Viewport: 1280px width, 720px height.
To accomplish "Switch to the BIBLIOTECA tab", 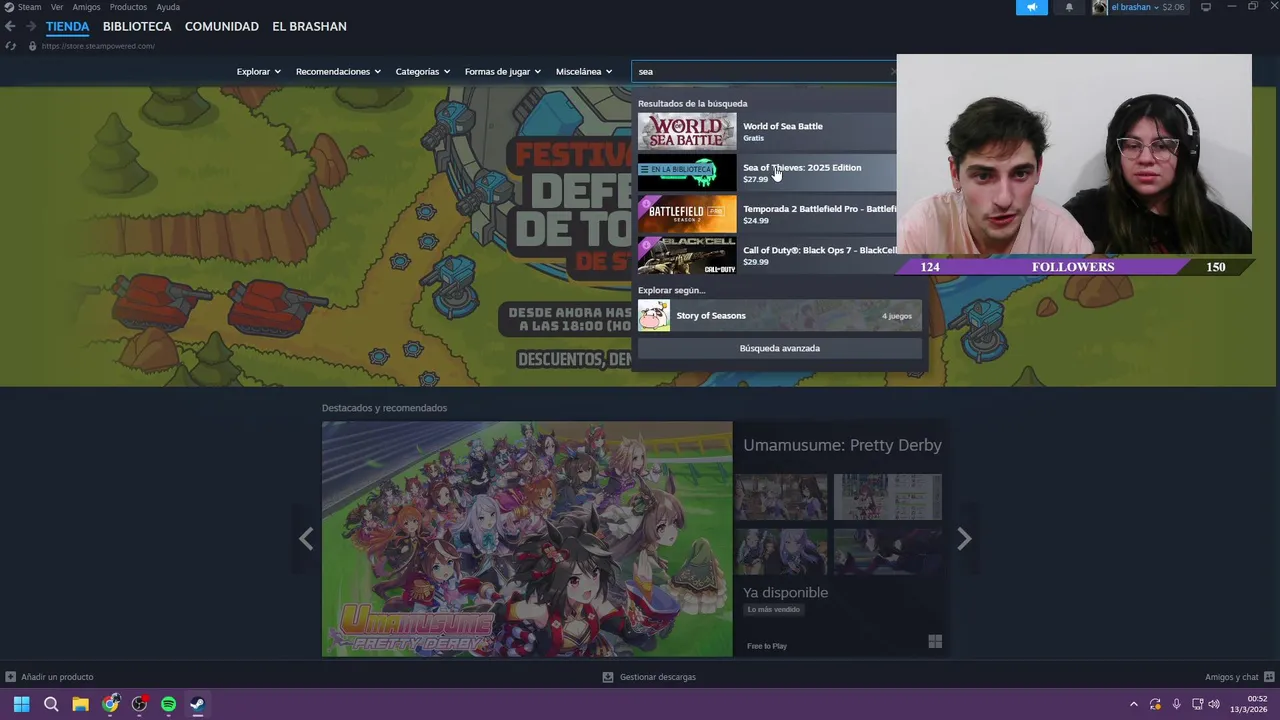I will tap(137, 27).
